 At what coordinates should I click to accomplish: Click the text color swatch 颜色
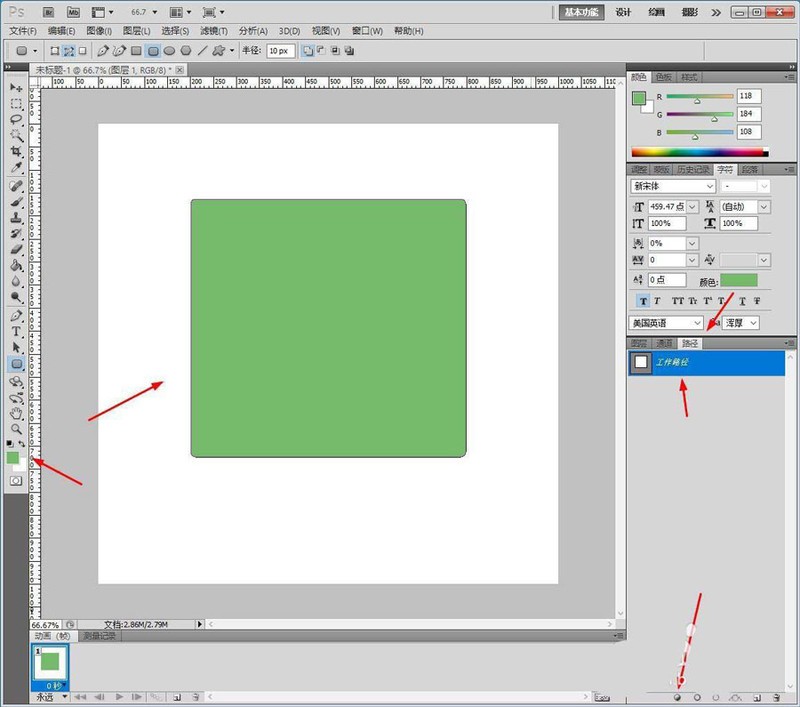739,280
